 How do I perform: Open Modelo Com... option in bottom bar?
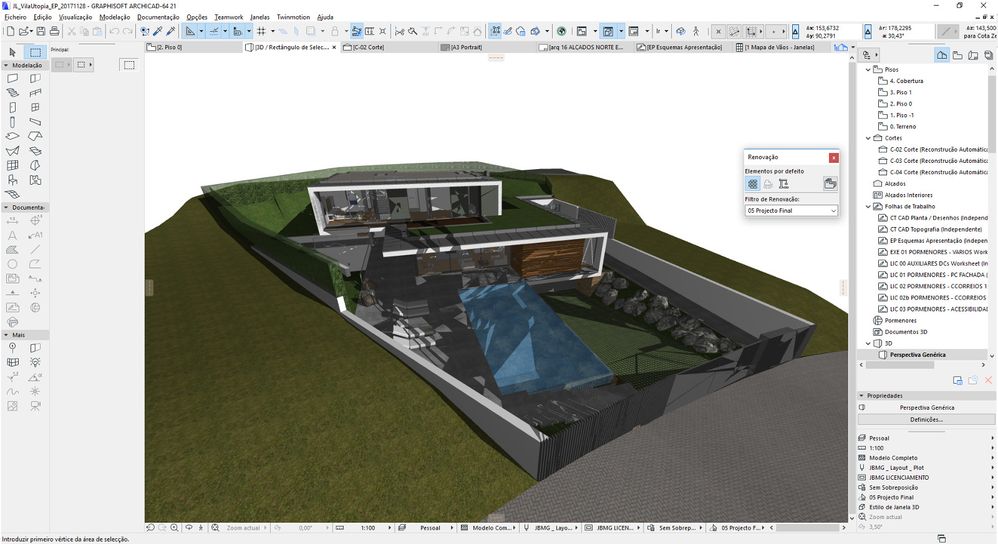490,527
